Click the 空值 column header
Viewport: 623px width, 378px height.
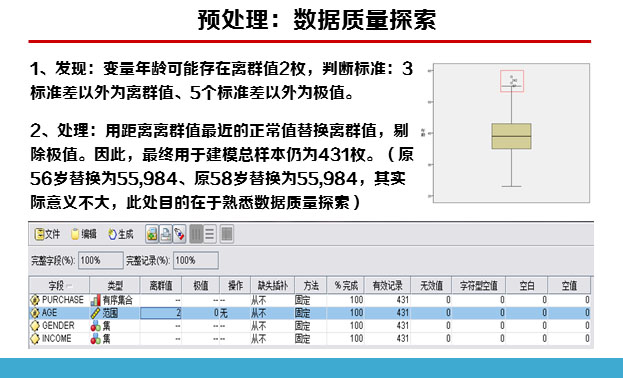[x=569, y=285]
